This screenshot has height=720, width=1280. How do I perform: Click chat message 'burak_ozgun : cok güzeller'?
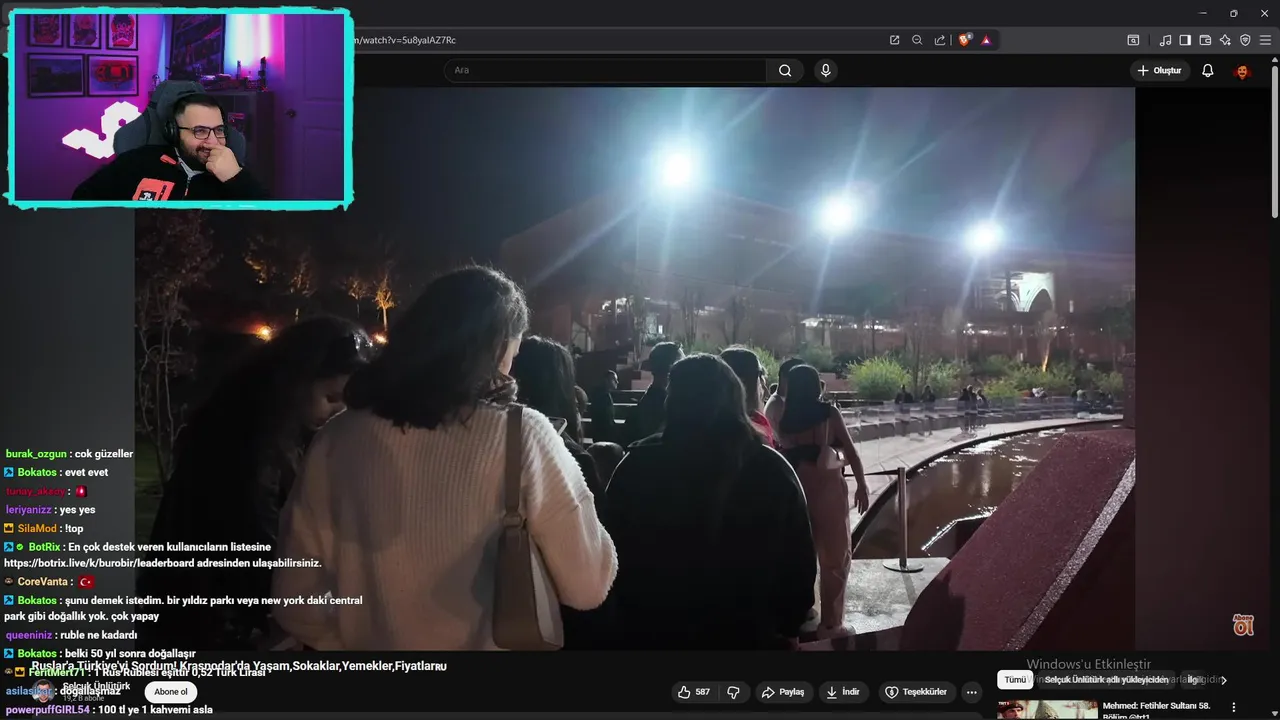[69, 453]
